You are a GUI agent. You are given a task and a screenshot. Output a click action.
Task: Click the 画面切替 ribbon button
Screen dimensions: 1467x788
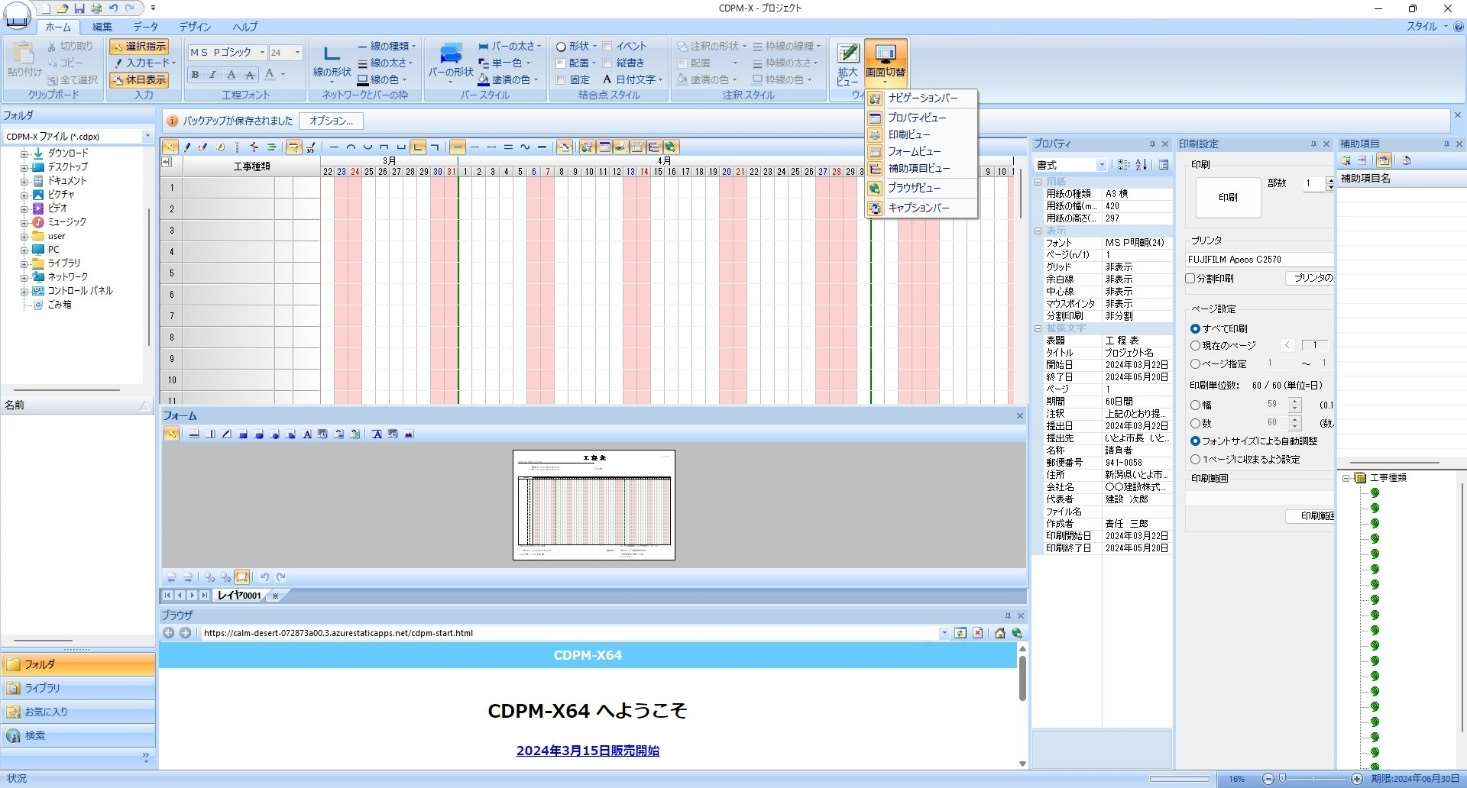(885, 63)
